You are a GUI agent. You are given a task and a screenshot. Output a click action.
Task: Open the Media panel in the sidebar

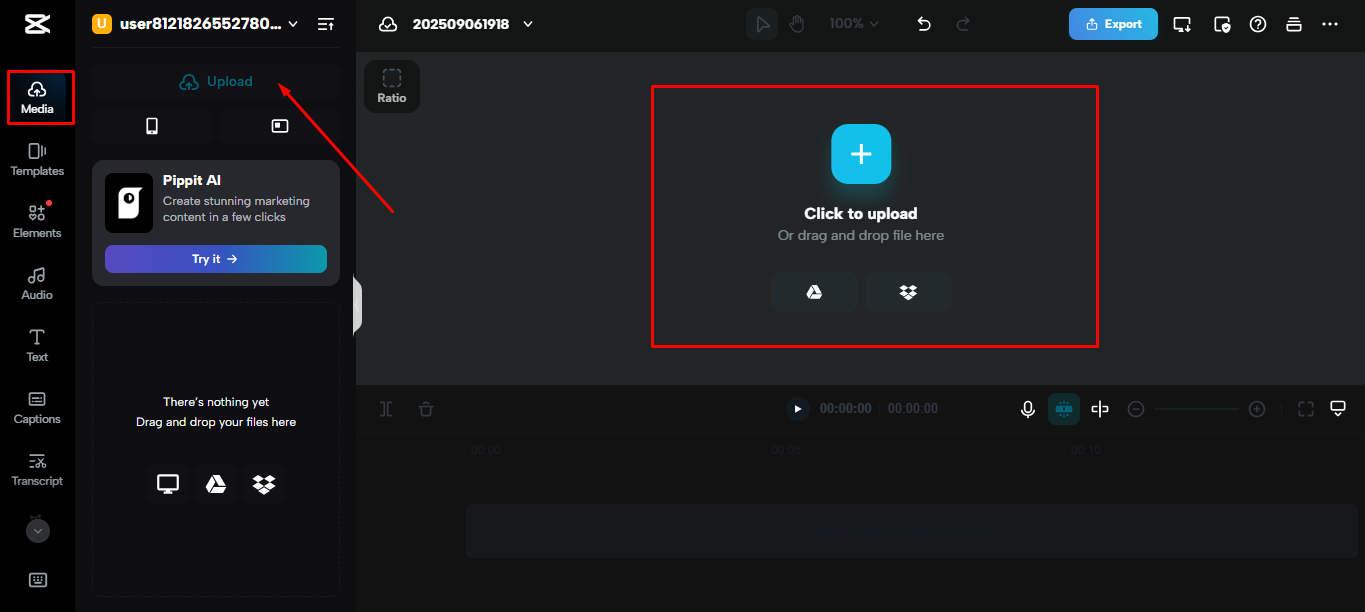[x=37, y=97]
